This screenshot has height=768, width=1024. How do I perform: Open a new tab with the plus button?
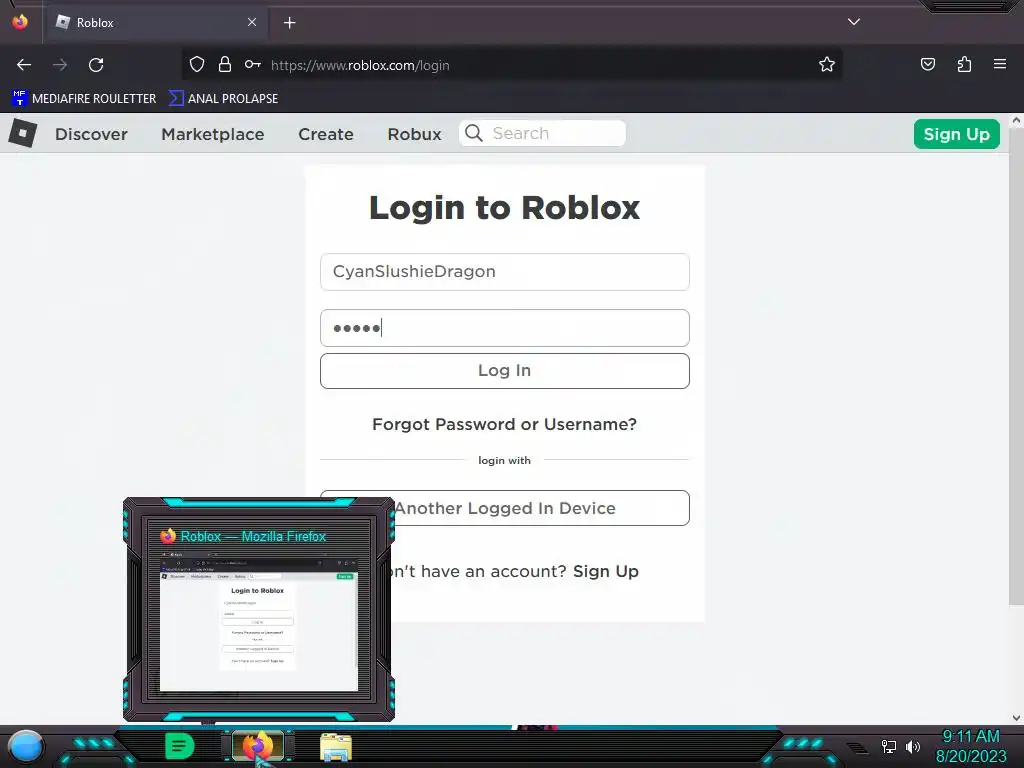click(x=289, y=23)
